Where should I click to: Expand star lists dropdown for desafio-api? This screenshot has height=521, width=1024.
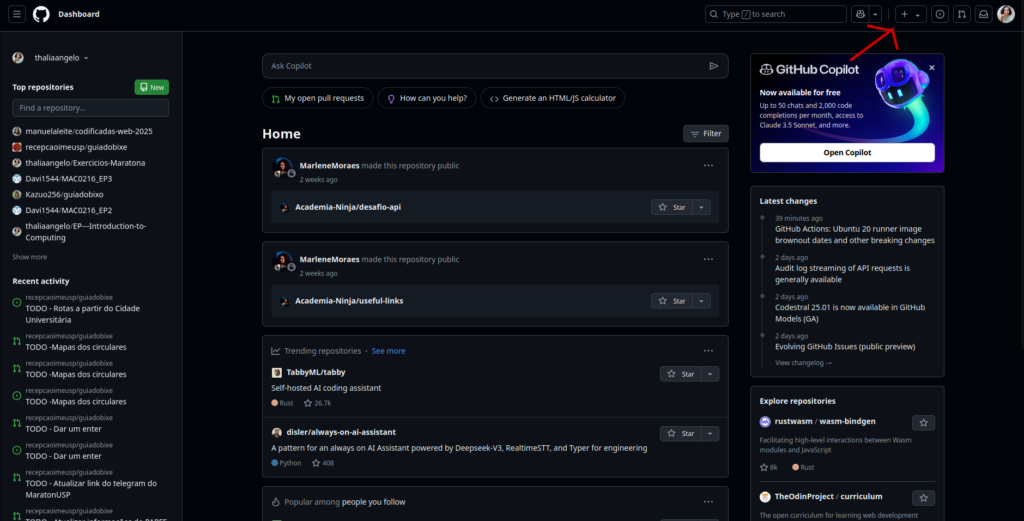click(701, 207)
